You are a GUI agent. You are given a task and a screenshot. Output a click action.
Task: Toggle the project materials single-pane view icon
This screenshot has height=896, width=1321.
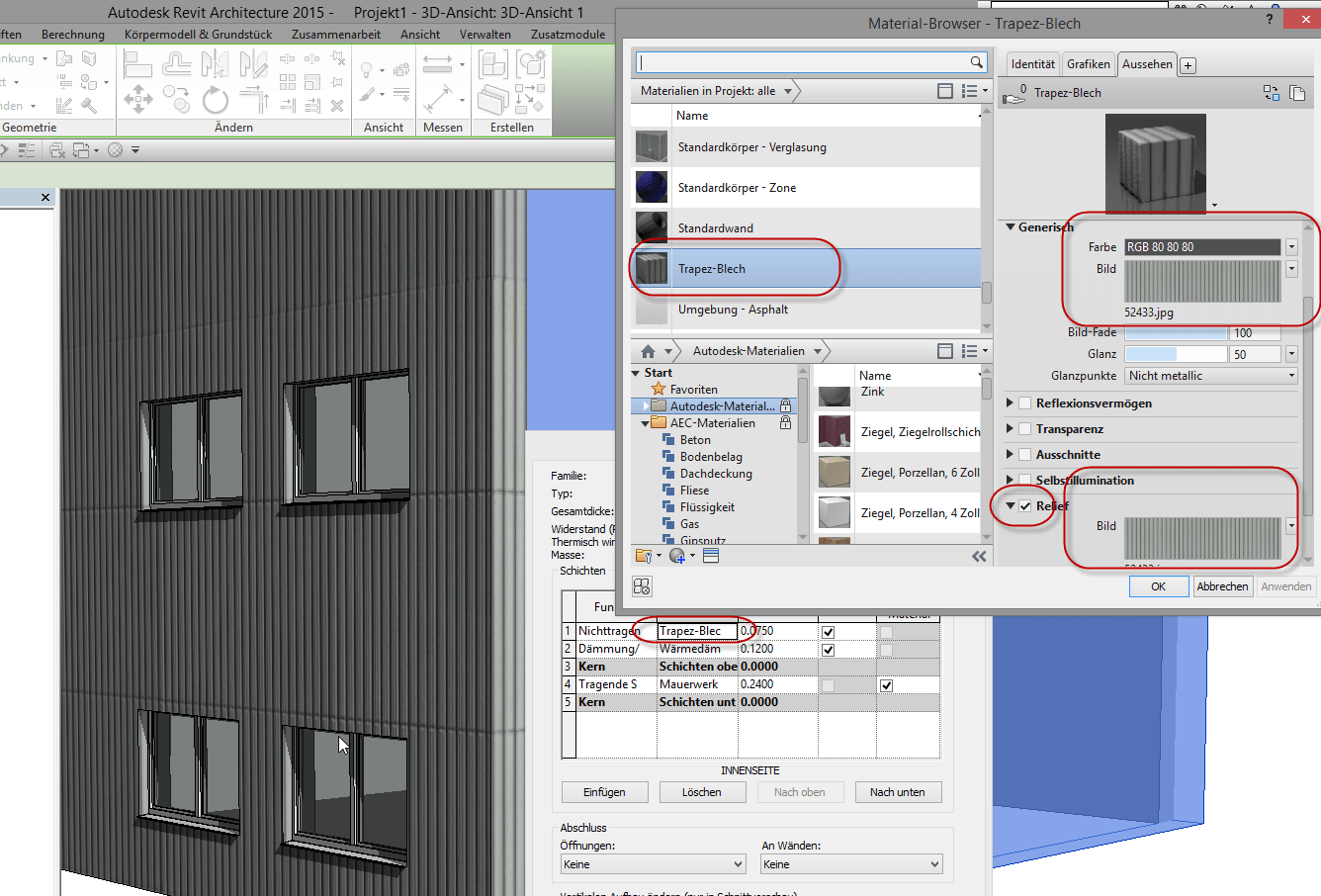(x=945, y=91)
